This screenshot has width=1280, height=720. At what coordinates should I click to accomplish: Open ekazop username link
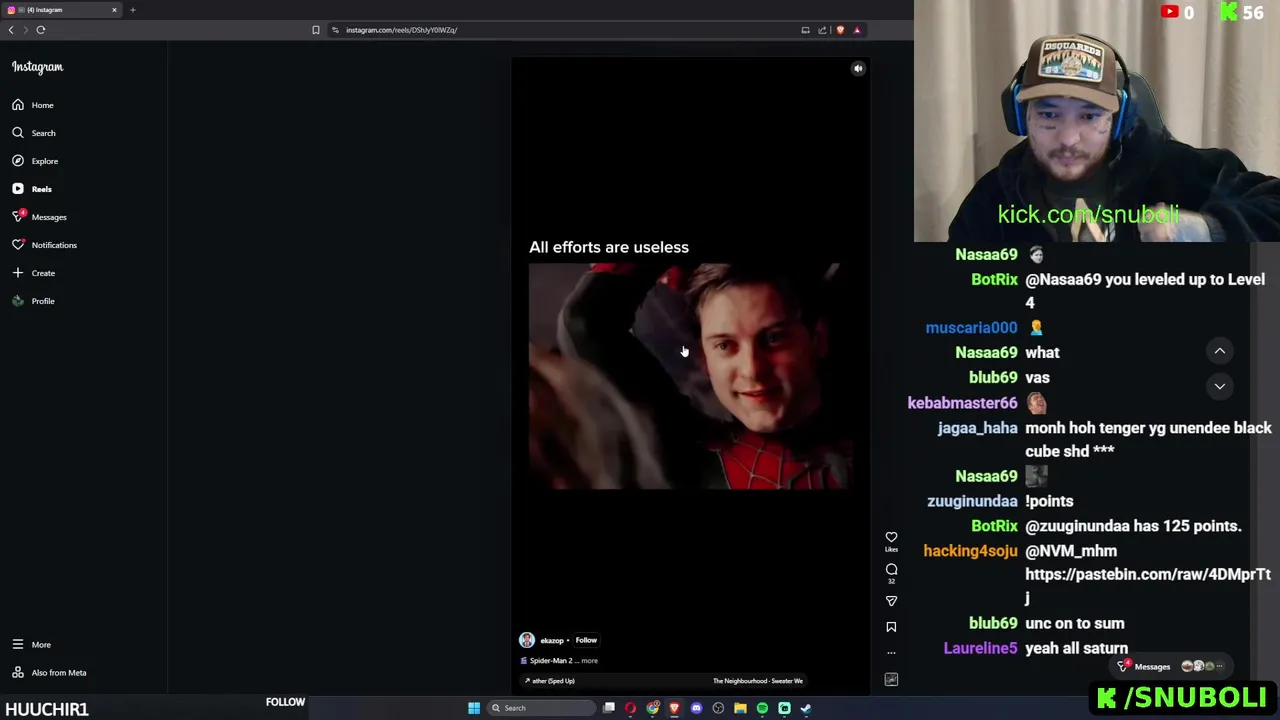[x=552, y=640]
